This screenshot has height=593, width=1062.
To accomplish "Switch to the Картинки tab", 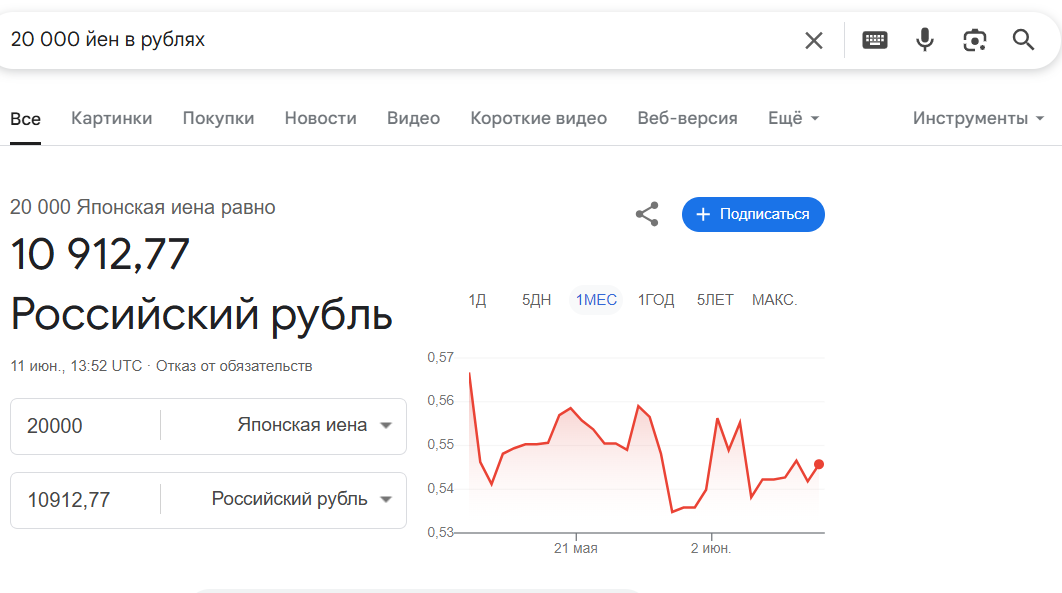I will pyautogui.click(x=112, y=118).
